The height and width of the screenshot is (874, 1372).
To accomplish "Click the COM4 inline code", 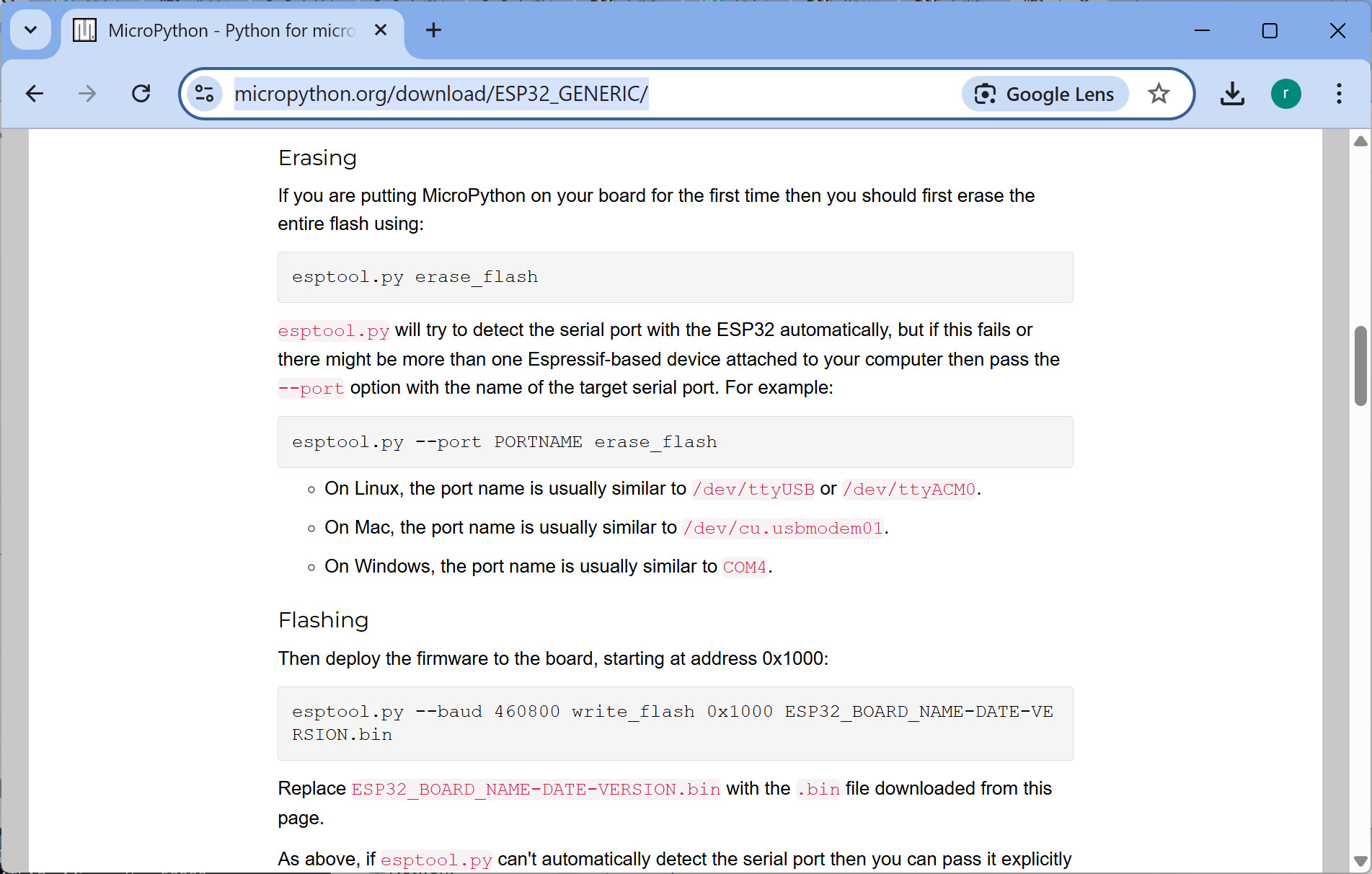I will pyautogui.click(x=745, y=568).
